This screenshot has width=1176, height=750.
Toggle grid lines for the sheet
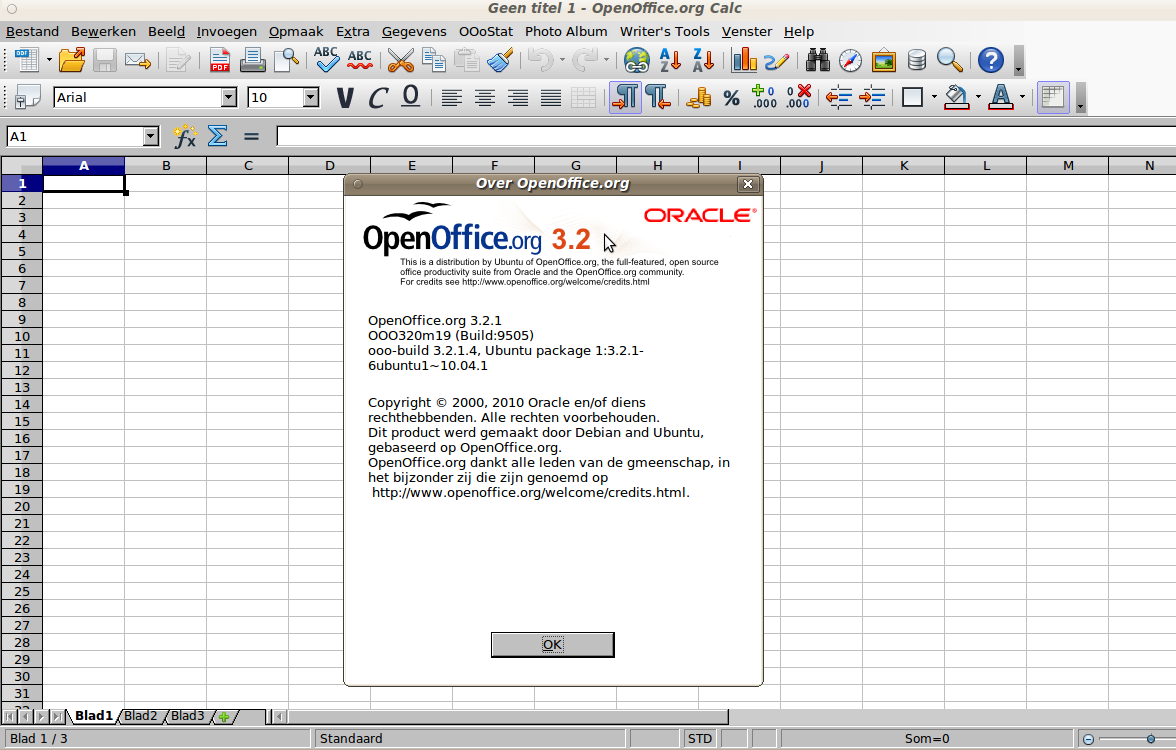[x=1052, y=98]
